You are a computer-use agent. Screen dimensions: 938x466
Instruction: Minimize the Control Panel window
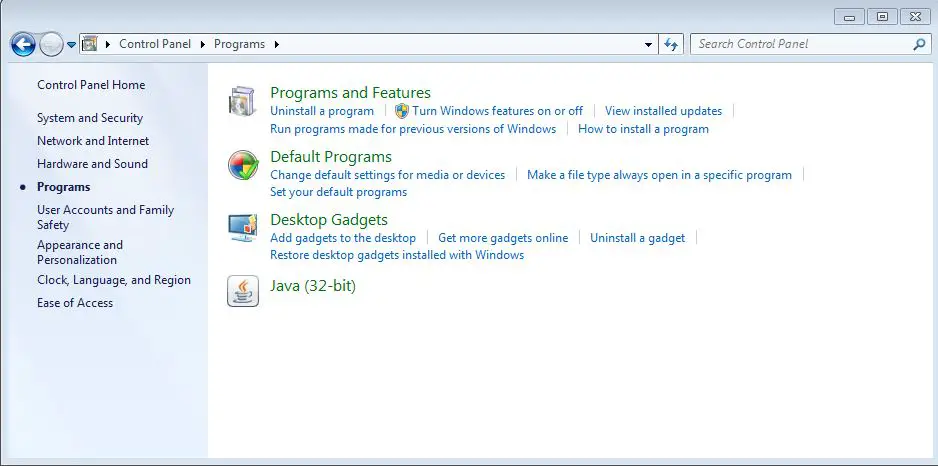tap(849, 17)
